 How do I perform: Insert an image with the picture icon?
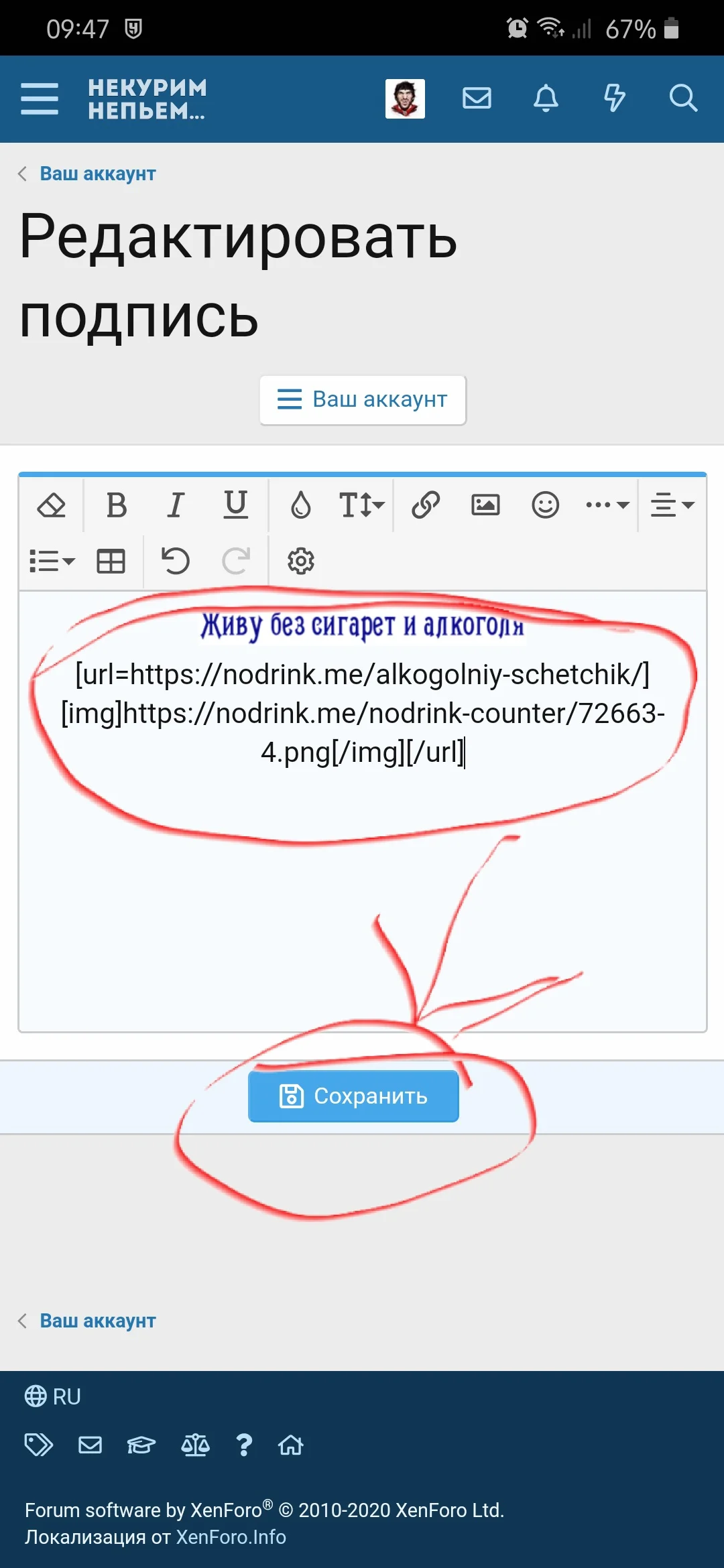coord(485,505)
